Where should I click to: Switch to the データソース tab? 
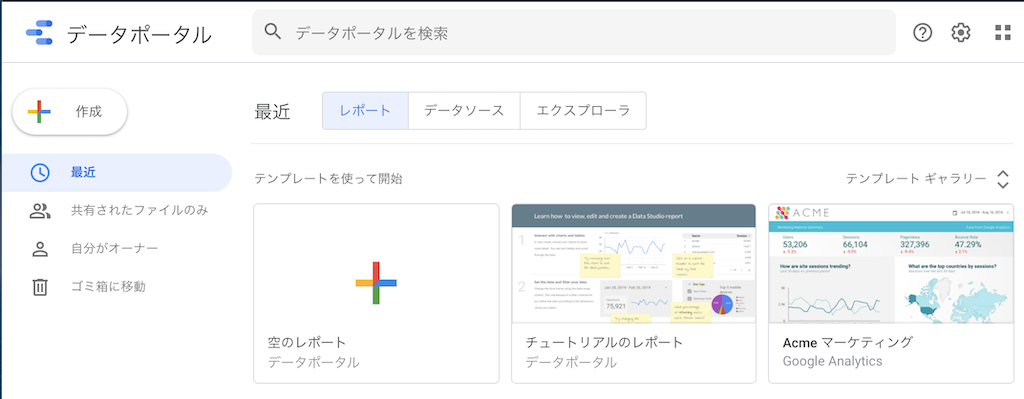coord(464,110)
